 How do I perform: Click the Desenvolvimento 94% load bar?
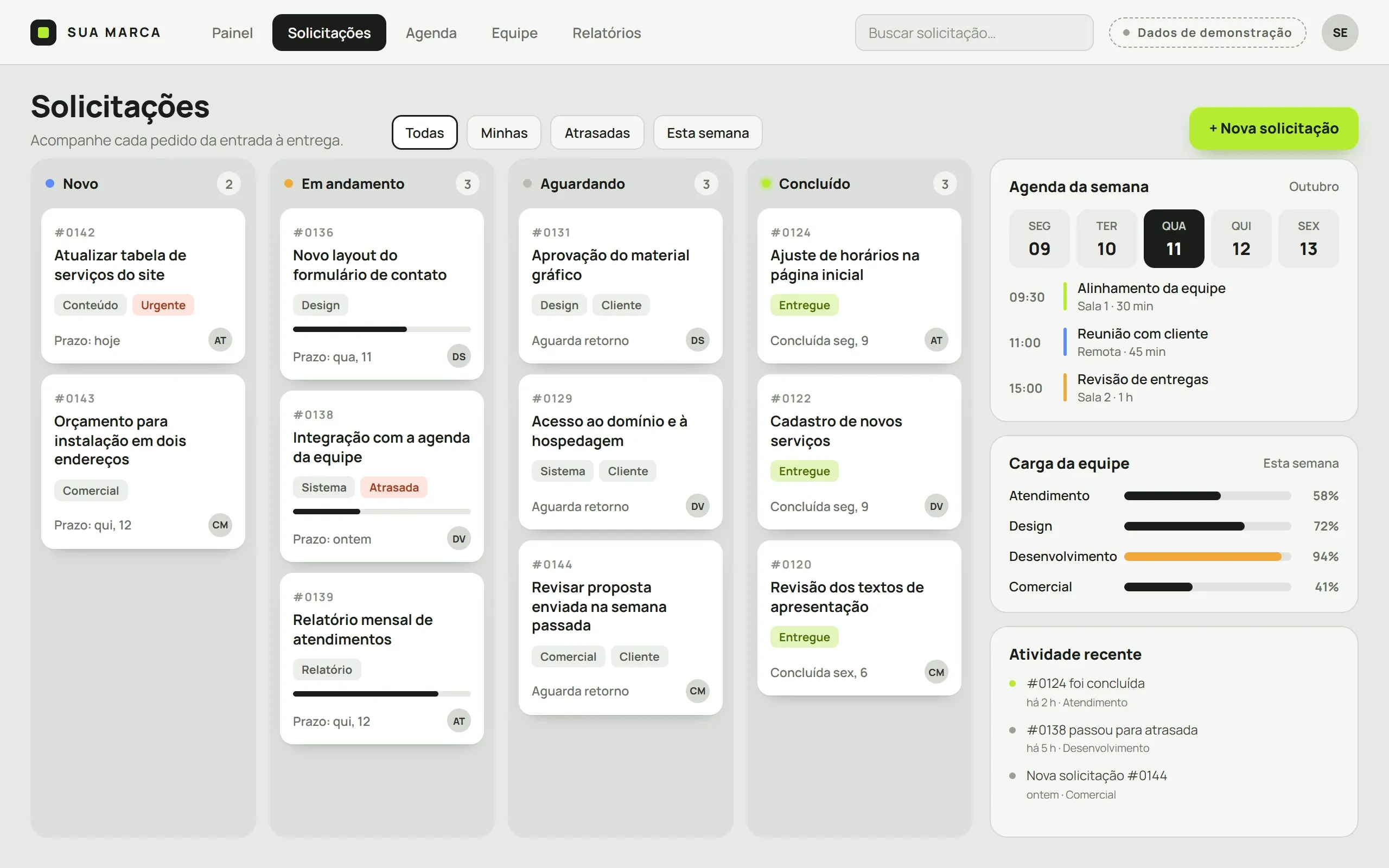tap(1207, 556)
